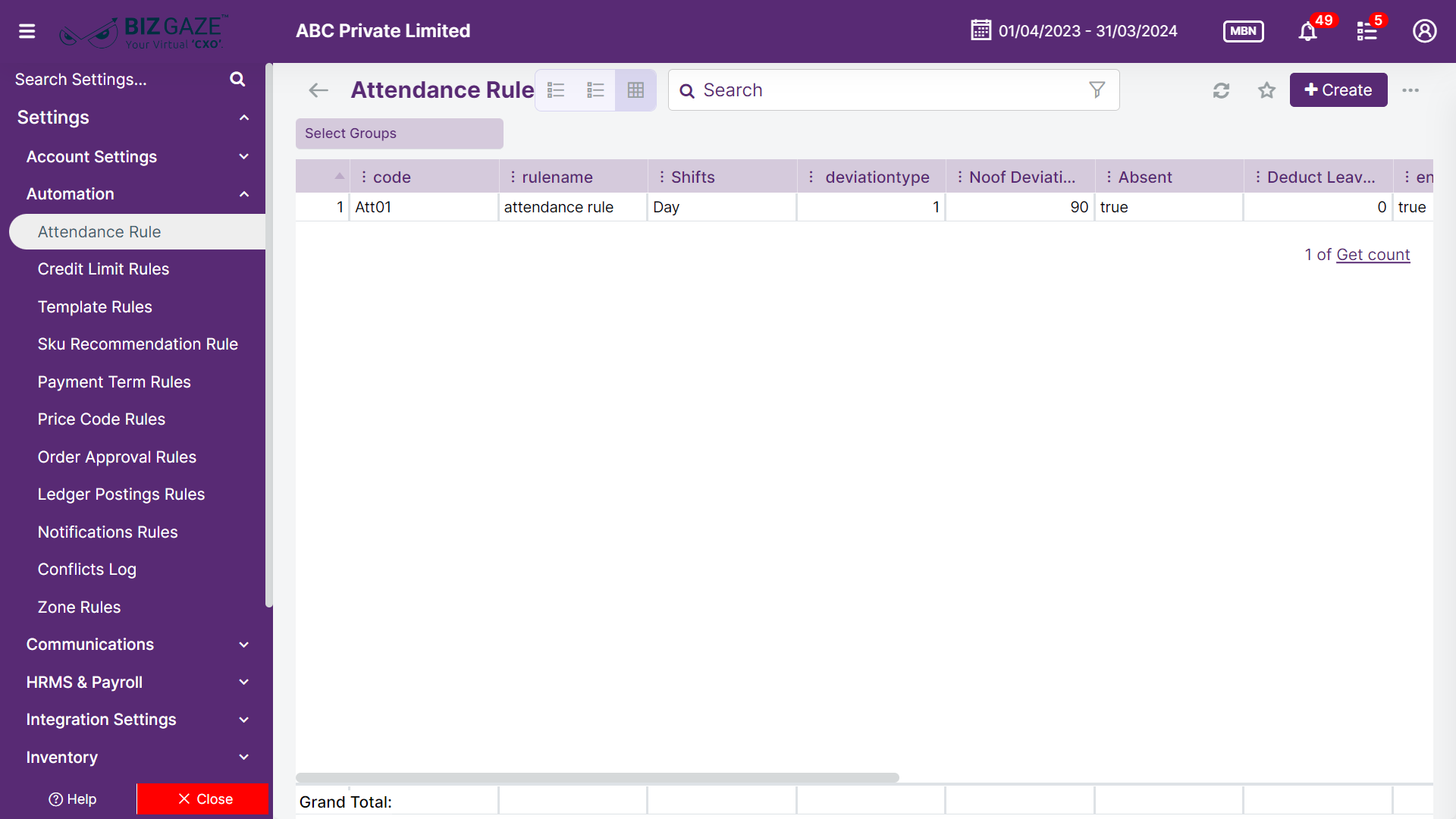The height and width of the screenshot is (819, 1456).
Task: Open Order Approval Rules
Action: click(x=117, y=457)
